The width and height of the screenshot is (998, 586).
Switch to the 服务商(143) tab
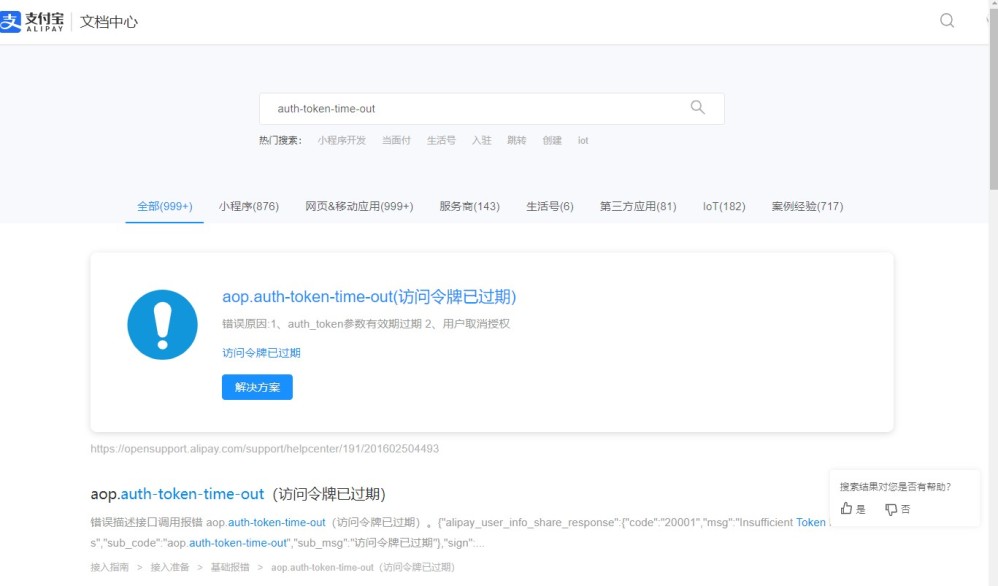470,206
